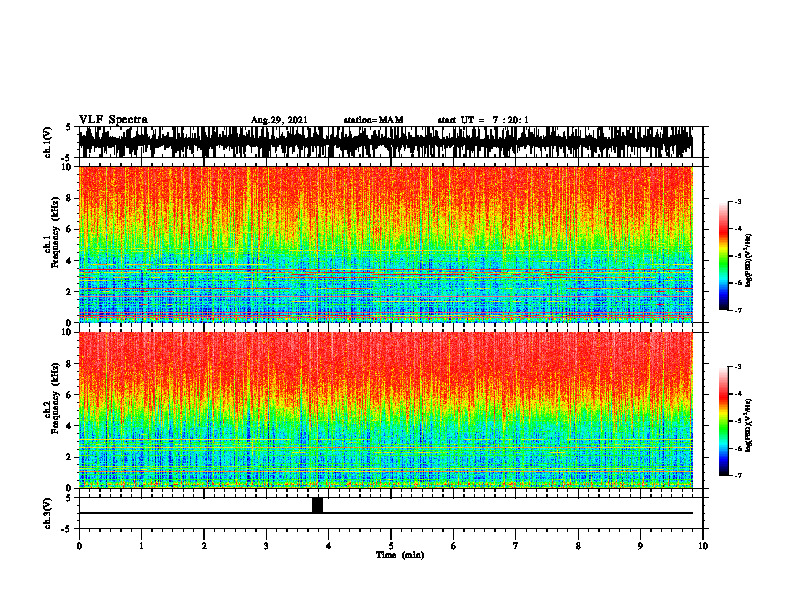Click time axis tick label '5'

(x=391, y=546)
